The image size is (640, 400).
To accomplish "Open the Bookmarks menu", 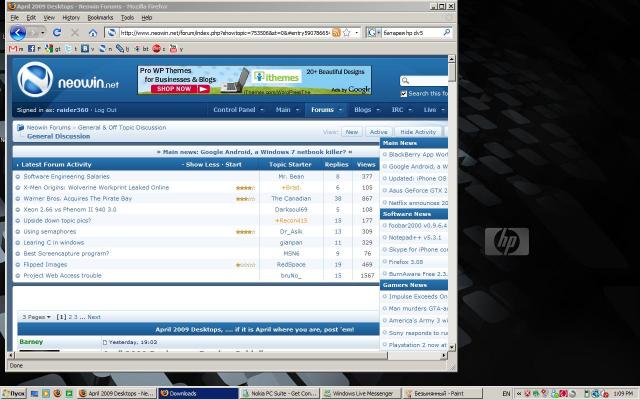I will pyautogui.click(x=100, y=18).
